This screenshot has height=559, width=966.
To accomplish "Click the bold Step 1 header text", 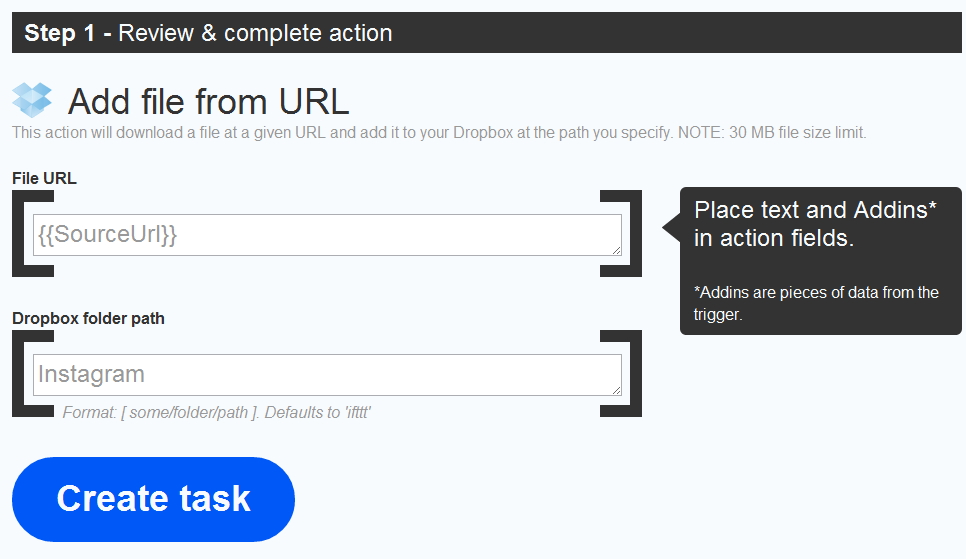I will [x=60, y=33].
